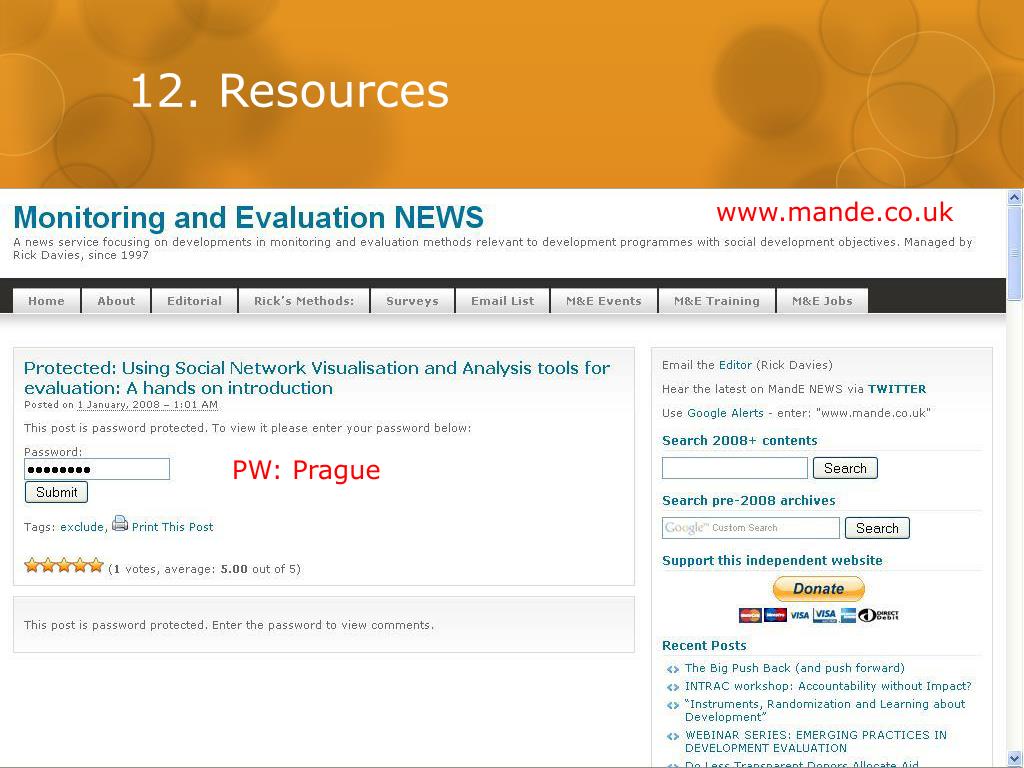Viewport: 1024px width, 768px height.
Task: Open the TWITTER link
Action: (x=897, y=389)
